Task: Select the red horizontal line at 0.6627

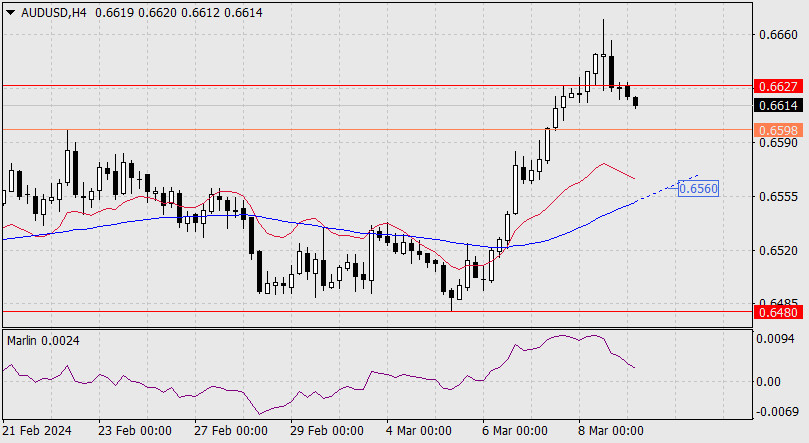Action: (x=378, y=86)
